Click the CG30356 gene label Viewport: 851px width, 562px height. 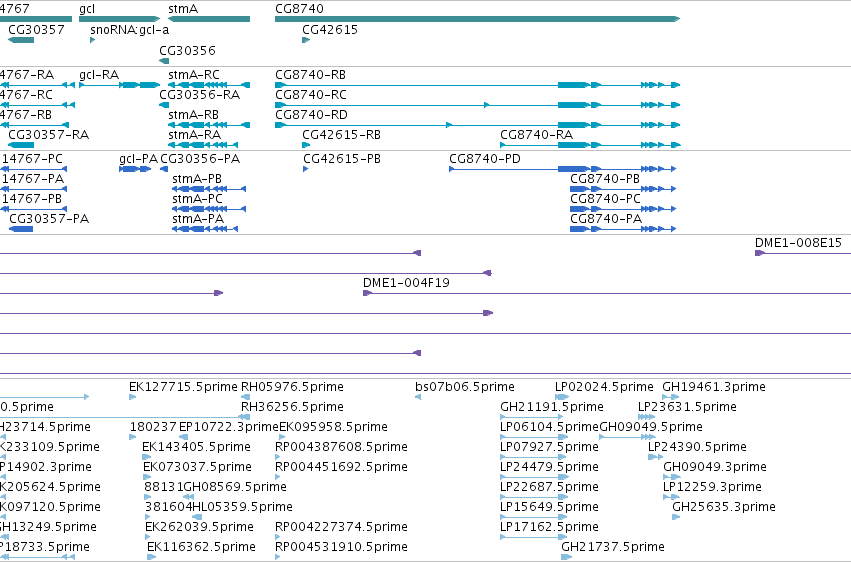[x=187, y=50]
